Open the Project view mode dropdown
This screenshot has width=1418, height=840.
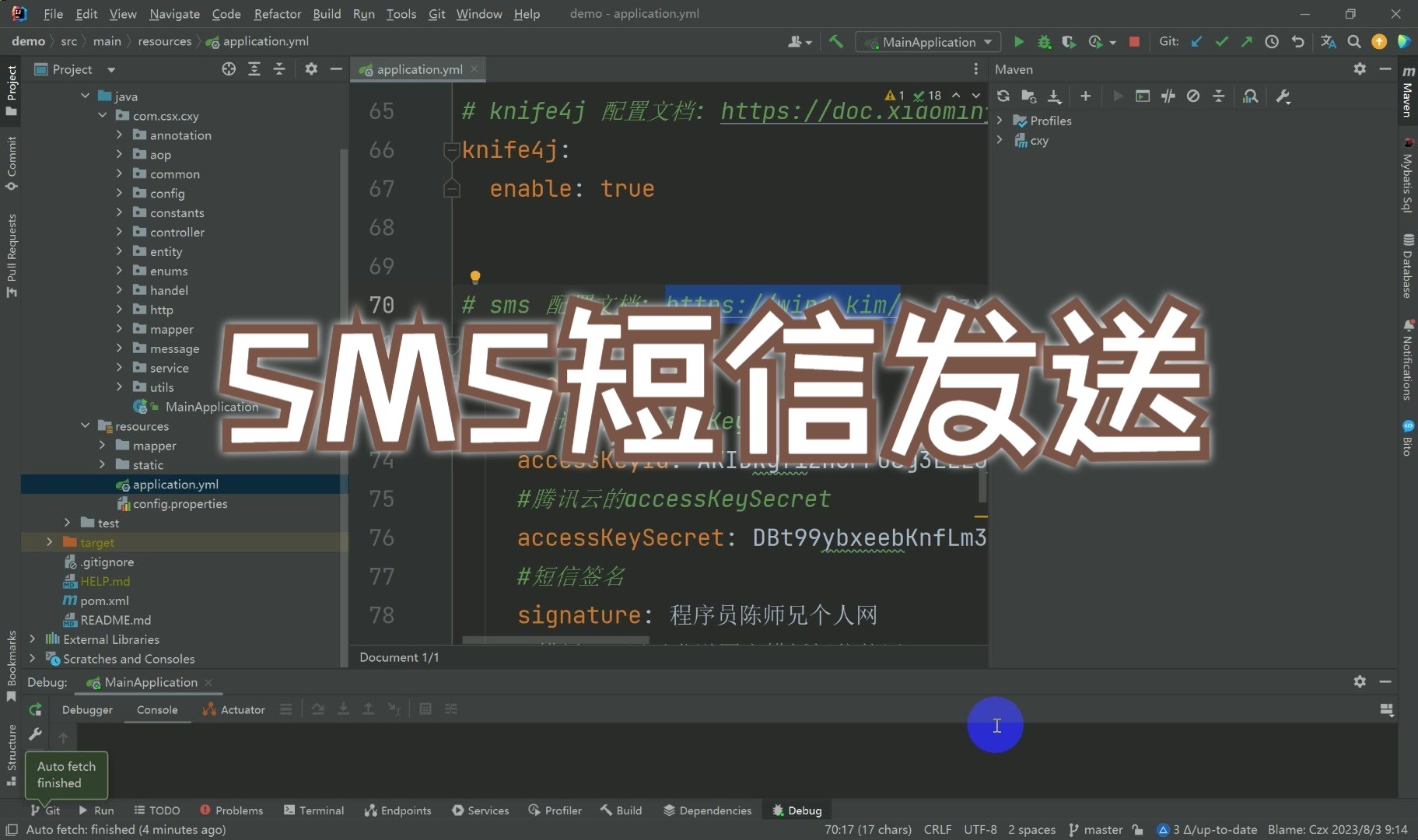(x=111, y=69)
